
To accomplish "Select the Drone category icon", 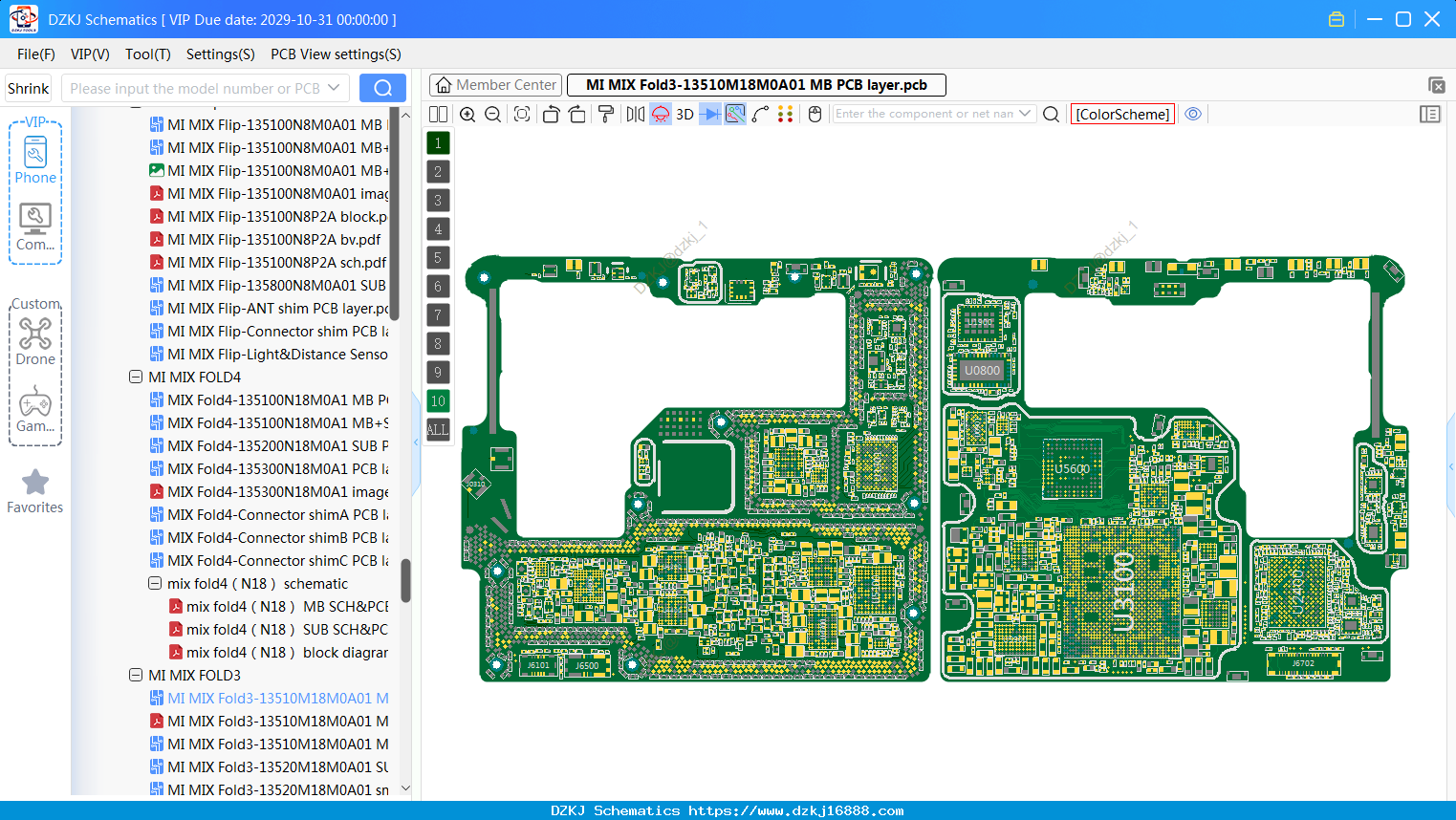I will [35, 341].
